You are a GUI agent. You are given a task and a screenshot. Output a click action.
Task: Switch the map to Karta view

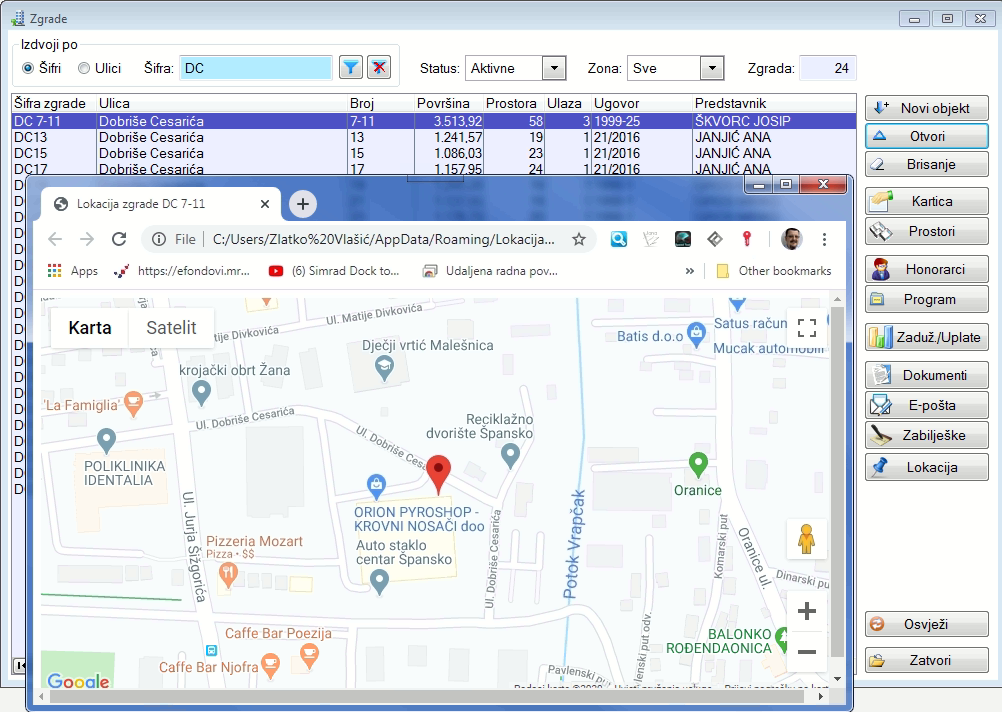point(89,327)
